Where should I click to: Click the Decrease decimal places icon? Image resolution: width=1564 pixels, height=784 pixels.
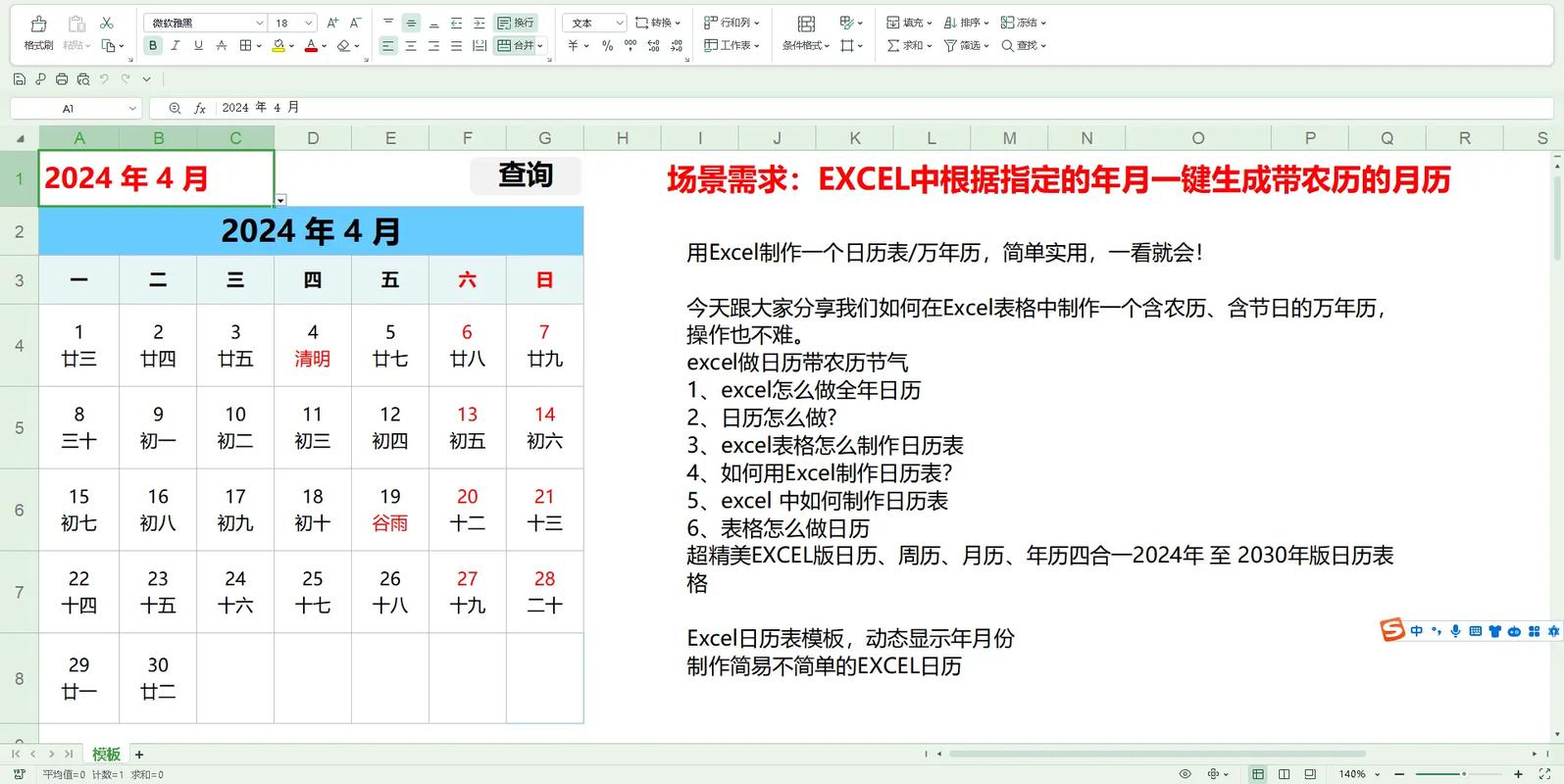pos(677,45)
